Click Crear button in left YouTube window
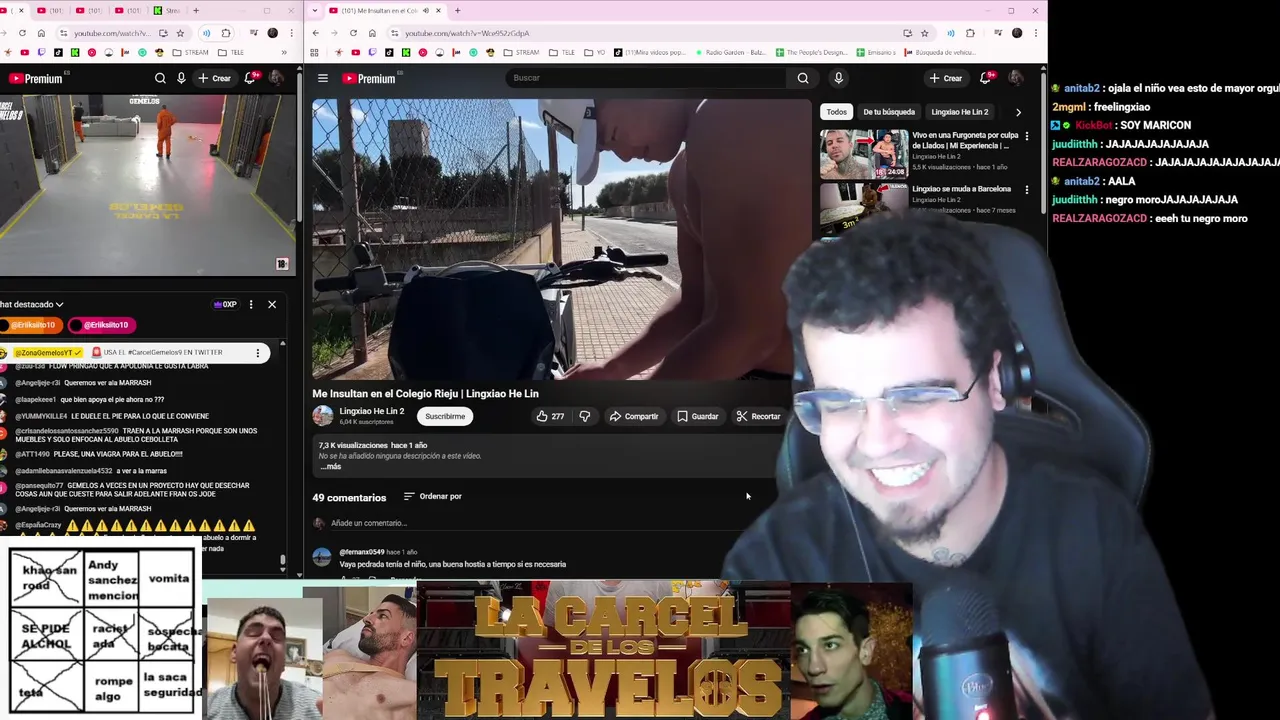 tap(215, 78)
